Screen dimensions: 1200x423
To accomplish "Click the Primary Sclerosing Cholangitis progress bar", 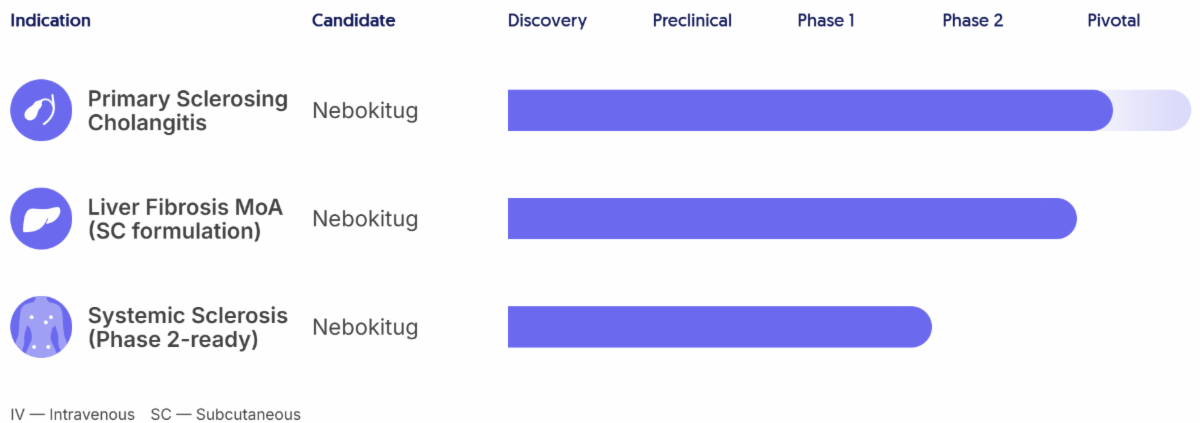I will coord(810,110).
